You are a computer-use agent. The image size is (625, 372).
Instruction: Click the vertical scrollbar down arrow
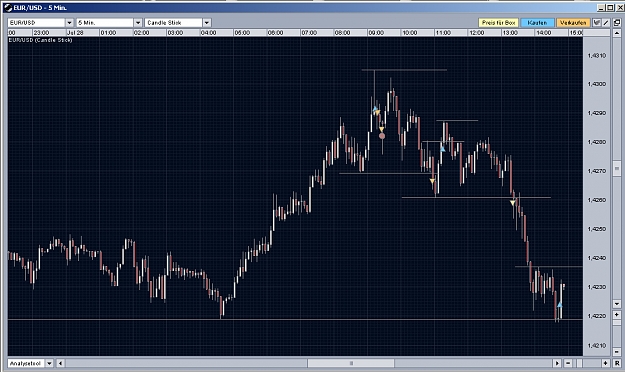pyautogui.click(x=617, y=304)
